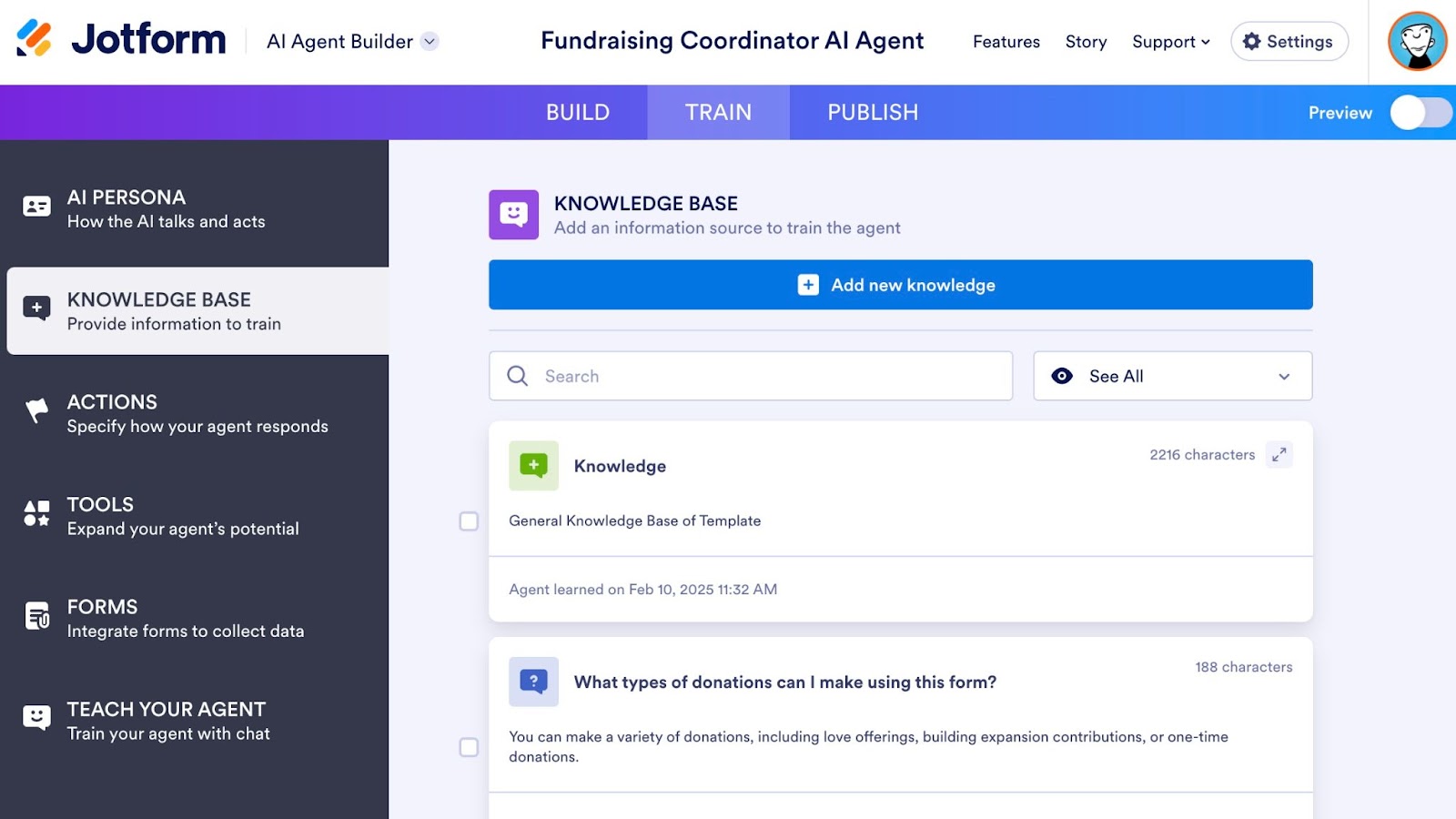Screen dimensions: 1456x819
Task: Click 'General Knowledge Base of Template' text
Action: coord(635,521)
